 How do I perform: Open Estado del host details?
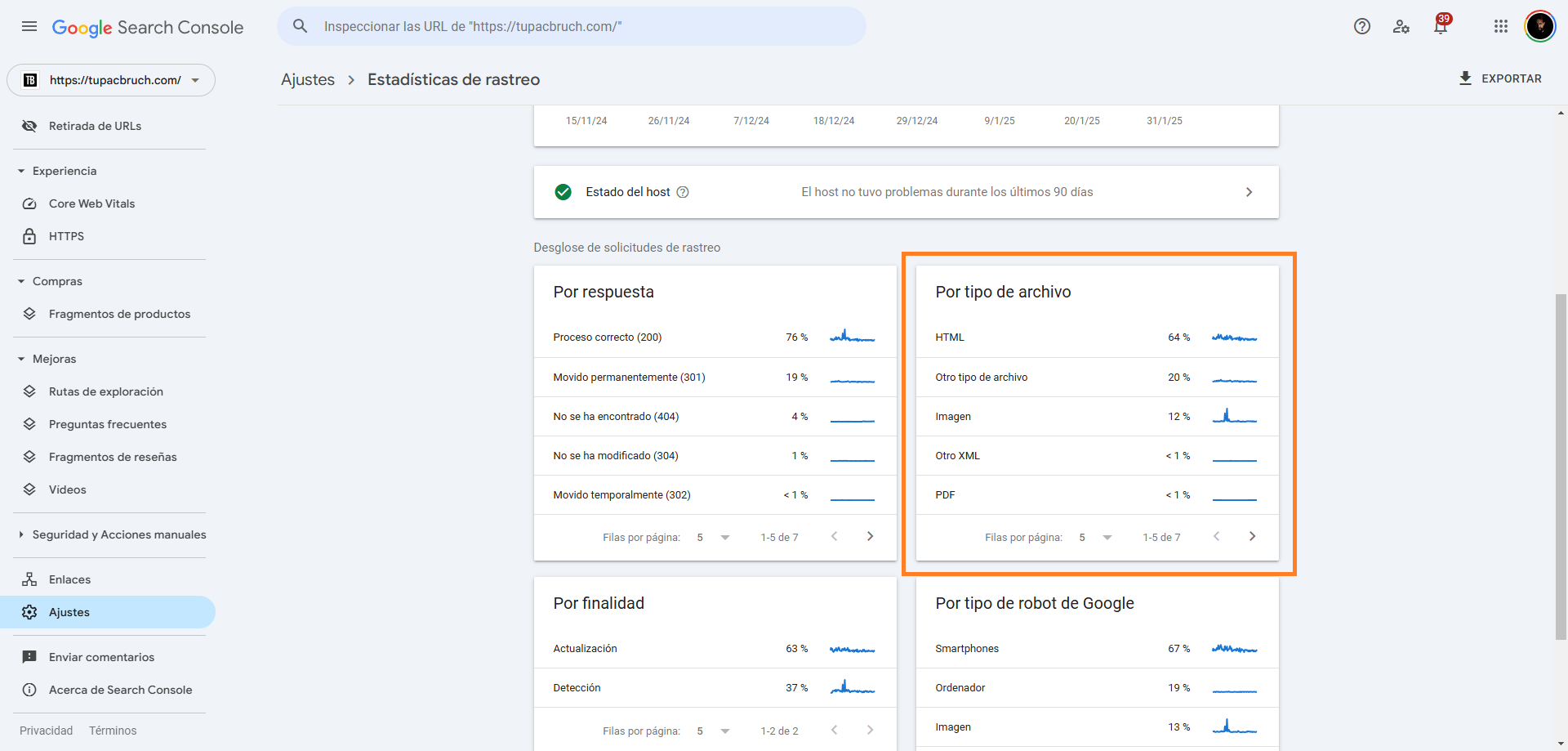point(1249,192)
